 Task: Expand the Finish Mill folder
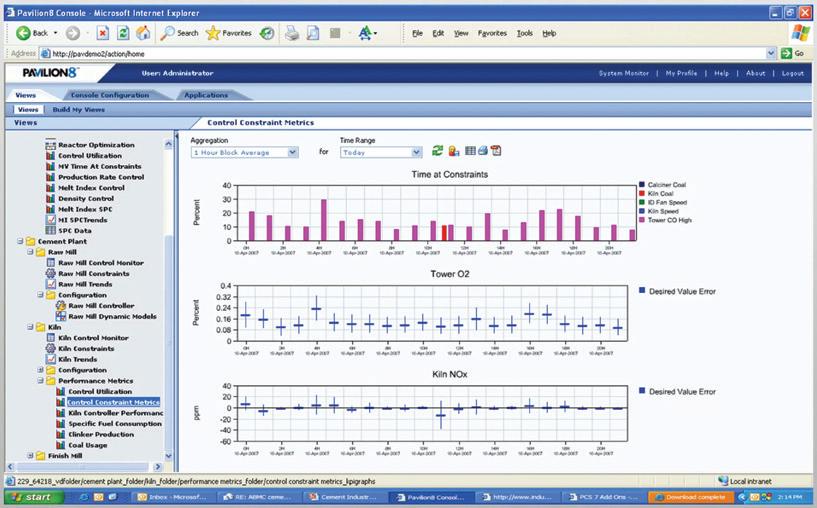30,456
